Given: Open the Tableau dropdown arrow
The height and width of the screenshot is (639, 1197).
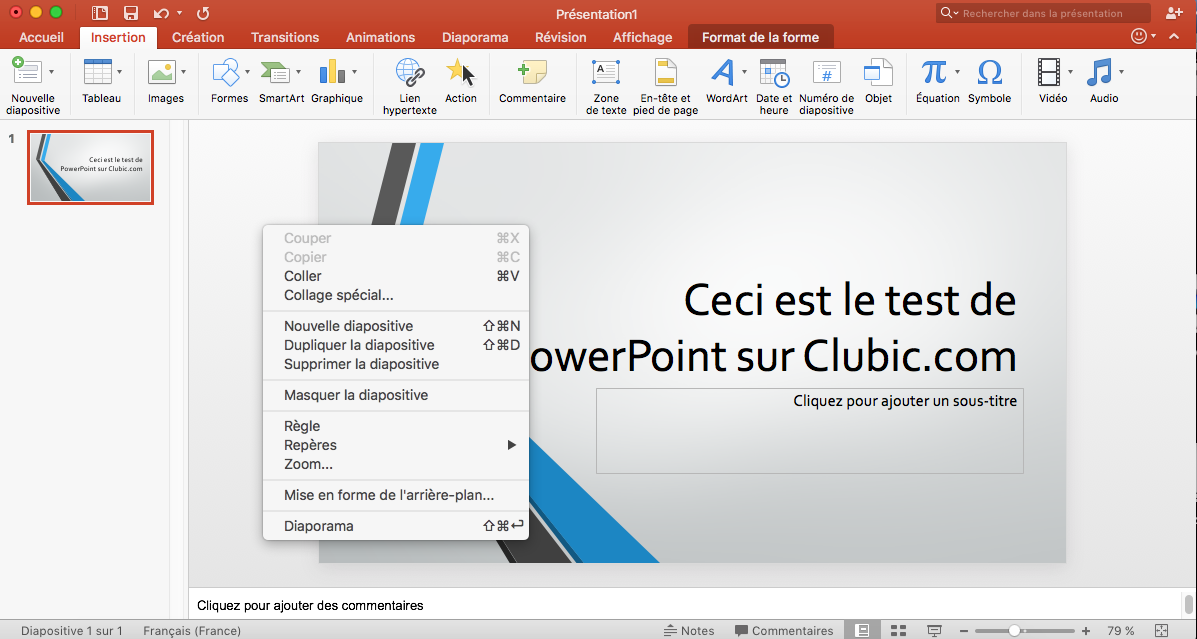Looking at the screenshot, I should point(119,73).
